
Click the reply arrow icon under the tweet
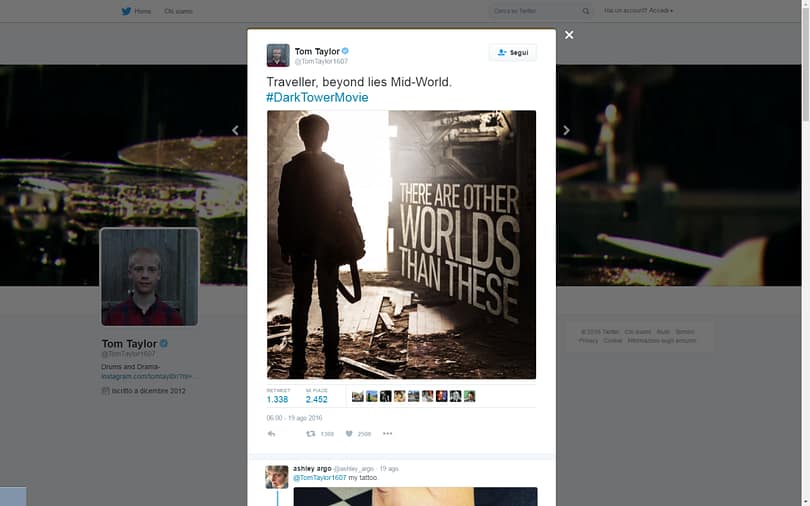tap(272, 434)
